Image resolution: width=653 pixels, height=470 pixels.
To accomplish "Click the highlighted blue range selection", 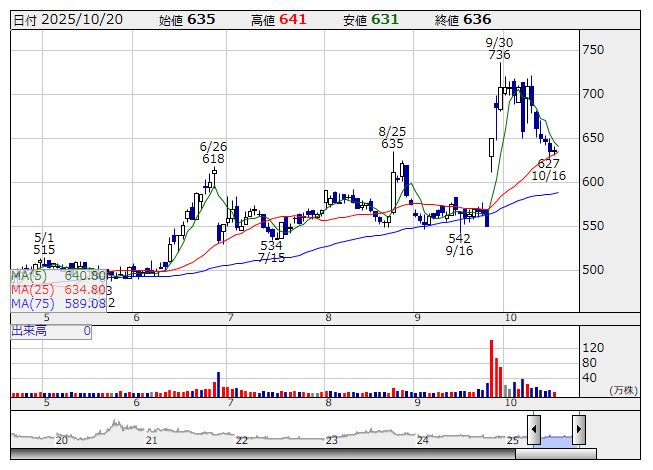I will point(556,438).
